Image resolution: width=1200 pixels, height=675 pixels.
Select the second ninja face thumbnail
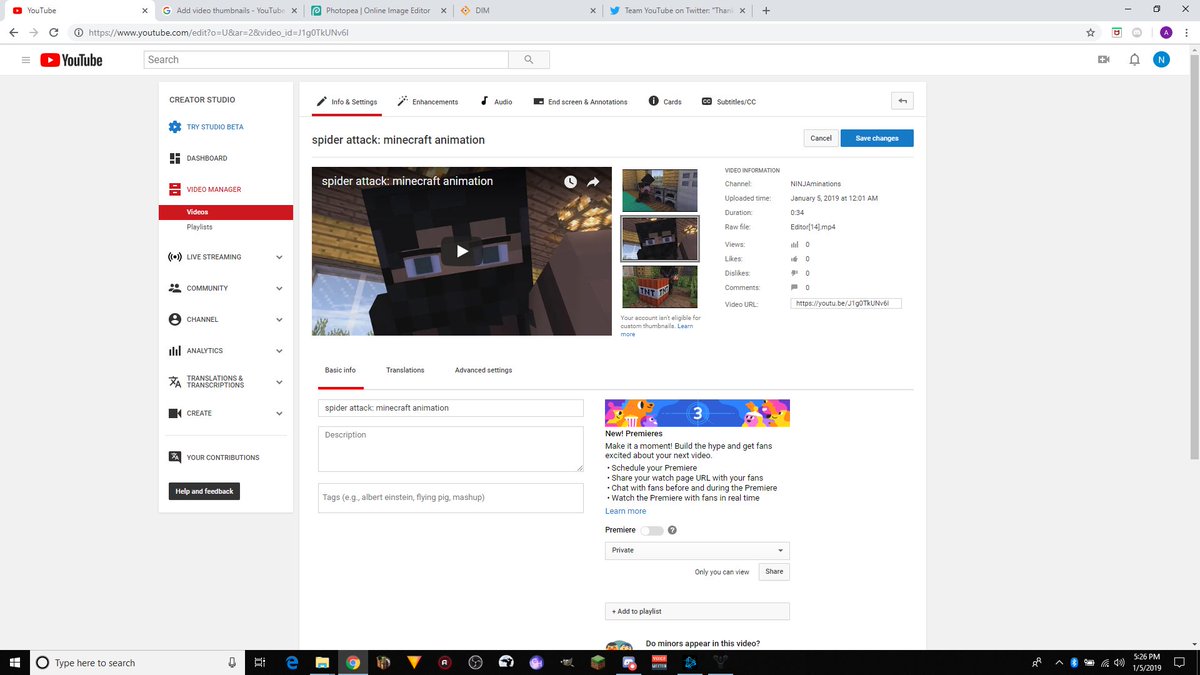tap(660, 238)
